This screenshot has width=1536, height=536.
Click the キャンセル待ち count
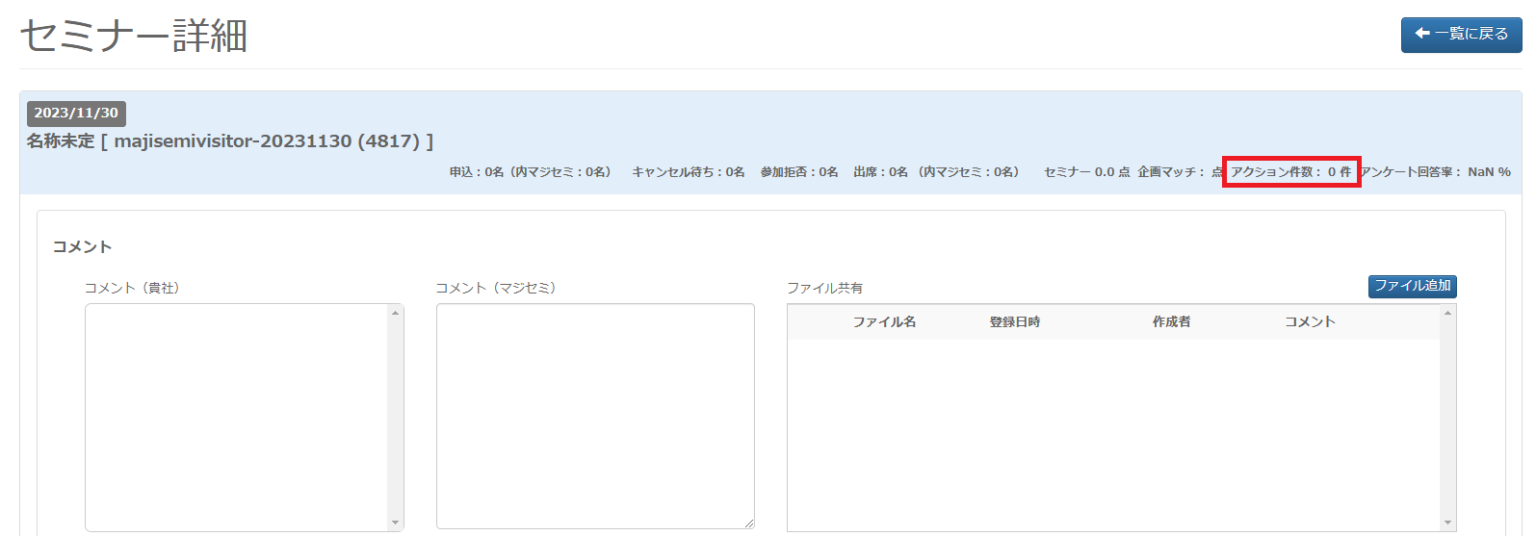tap(688, 172)
